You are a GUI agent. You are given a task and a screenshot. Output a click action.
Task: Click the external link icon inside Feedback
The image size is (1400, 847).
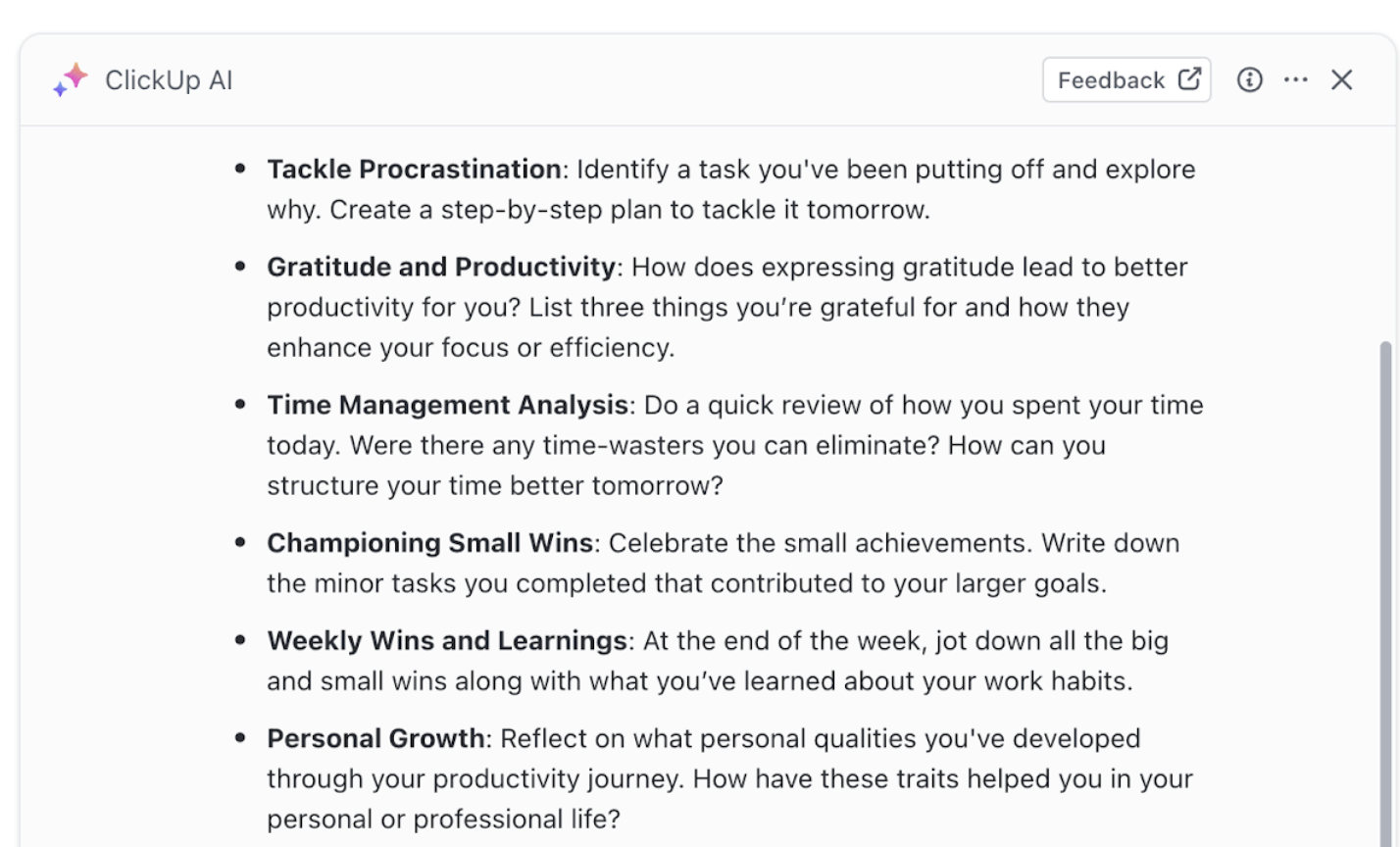[1189, 79]
